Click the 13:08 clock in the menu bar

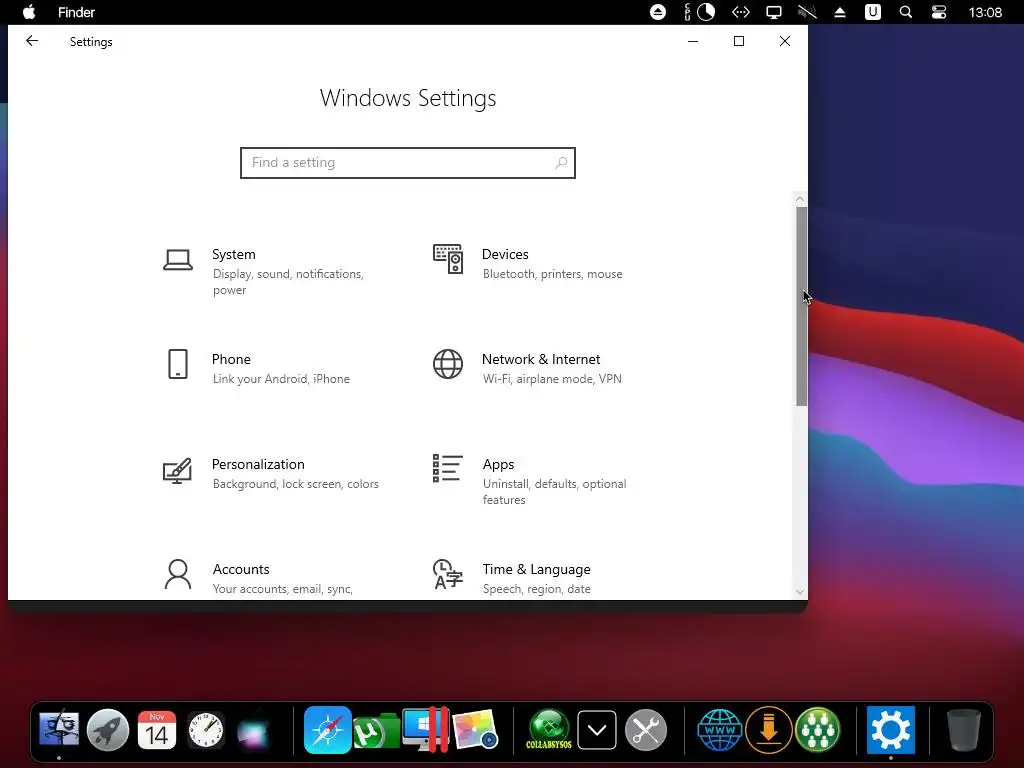pyautogui.click(x=985, y=12)
